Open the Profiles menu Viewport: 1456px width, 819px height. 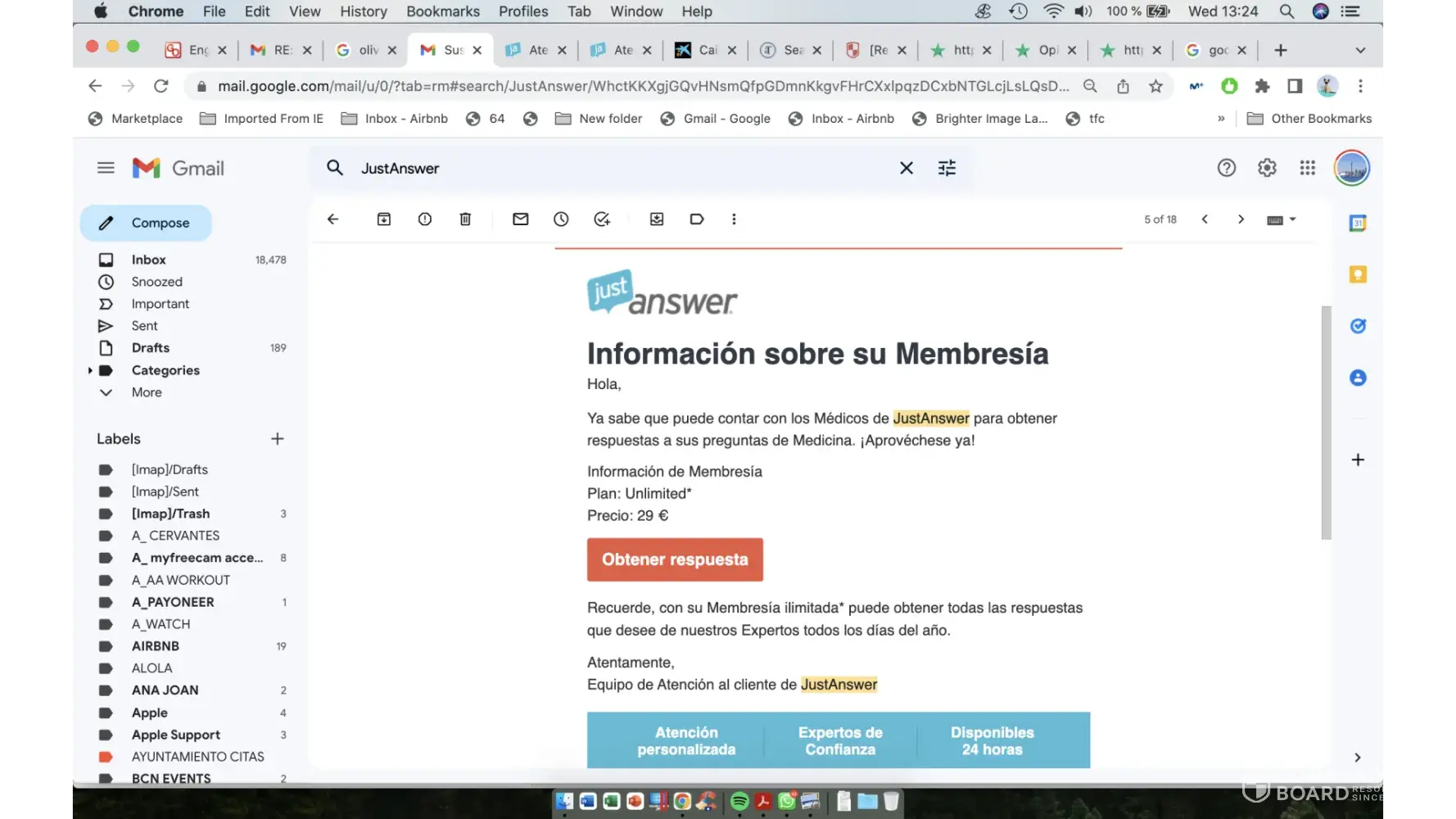point(523,11)
